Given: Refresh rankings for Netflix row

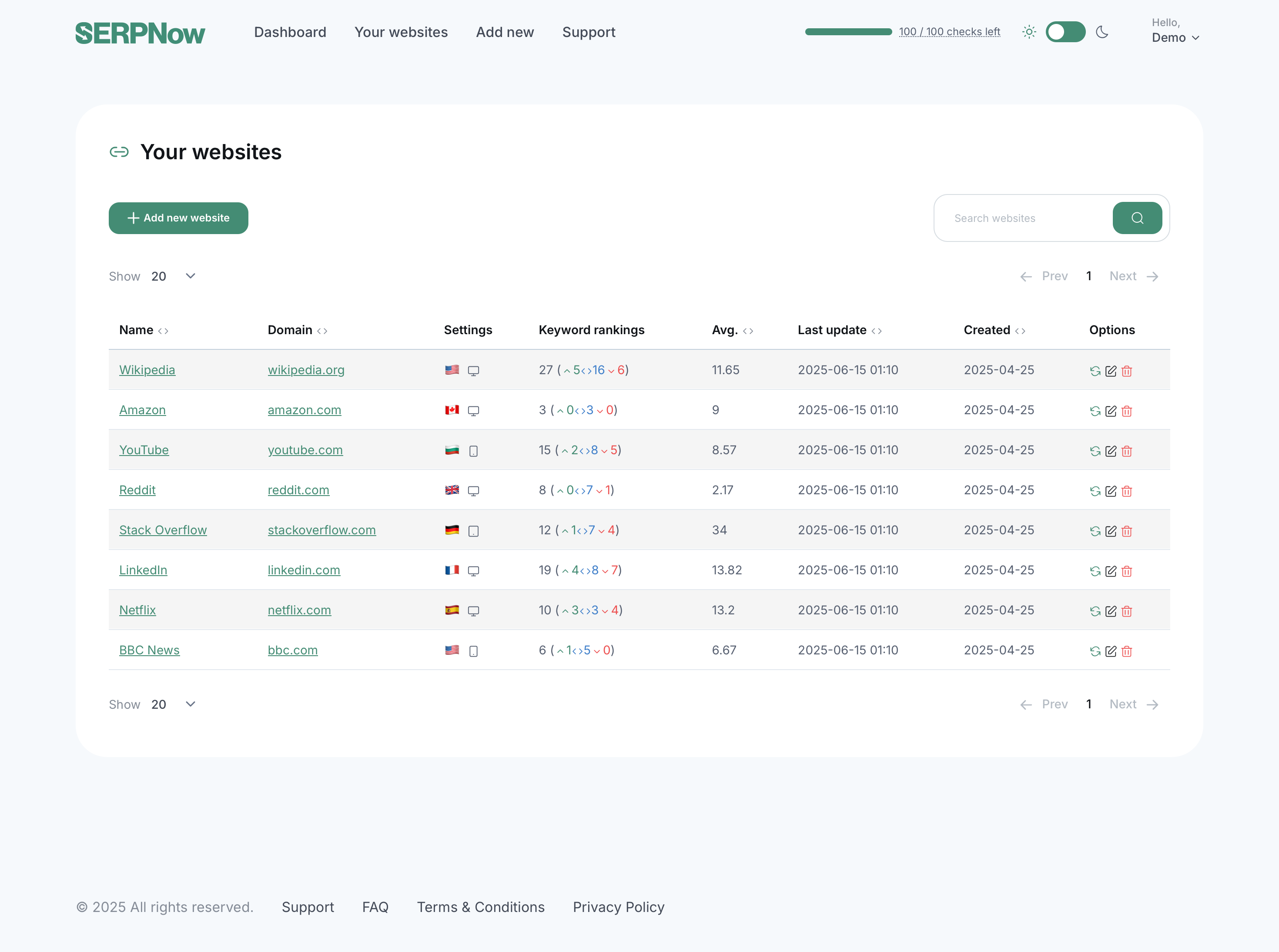Looking at the screenshot, I should tap(1095, 611).
